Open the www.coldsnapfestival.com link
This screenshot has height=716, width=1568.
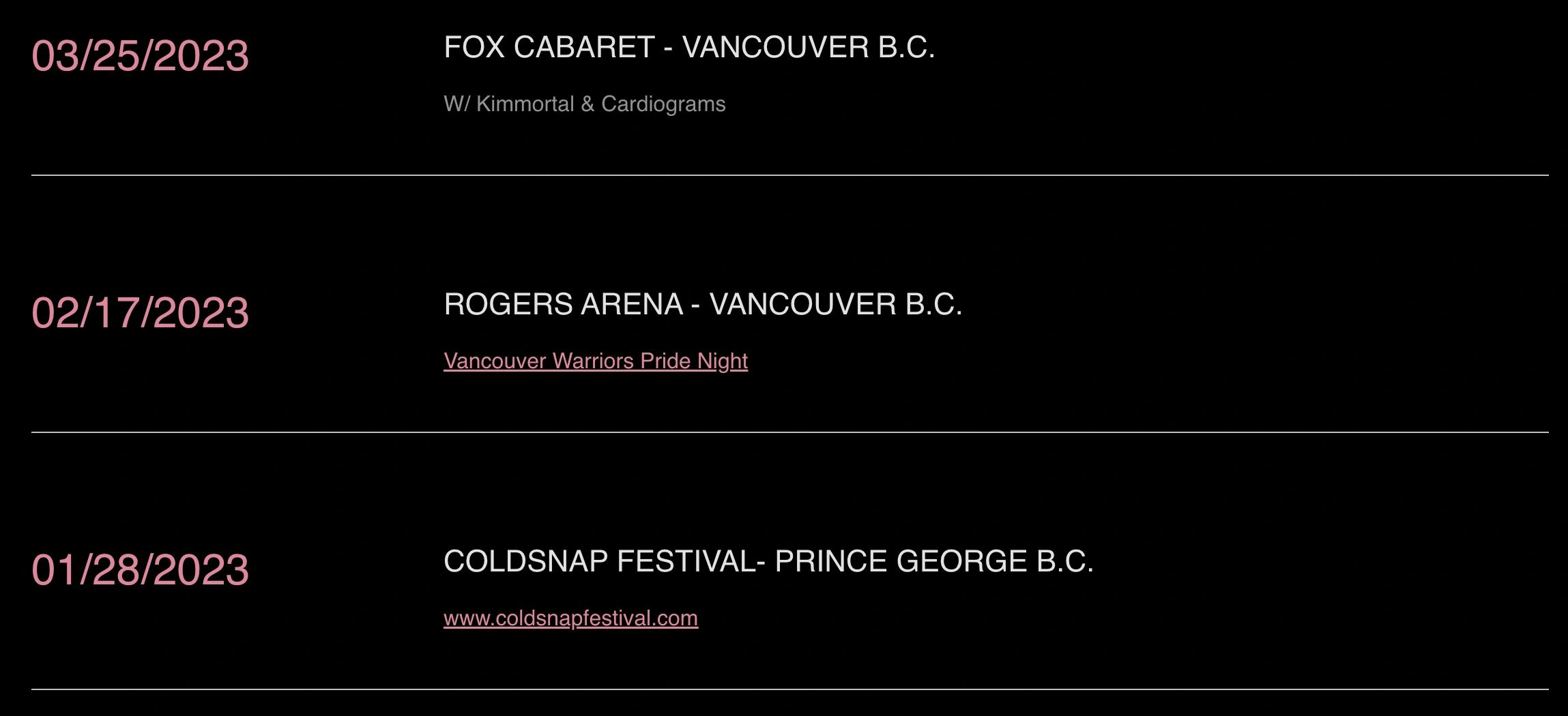(570, 618)
